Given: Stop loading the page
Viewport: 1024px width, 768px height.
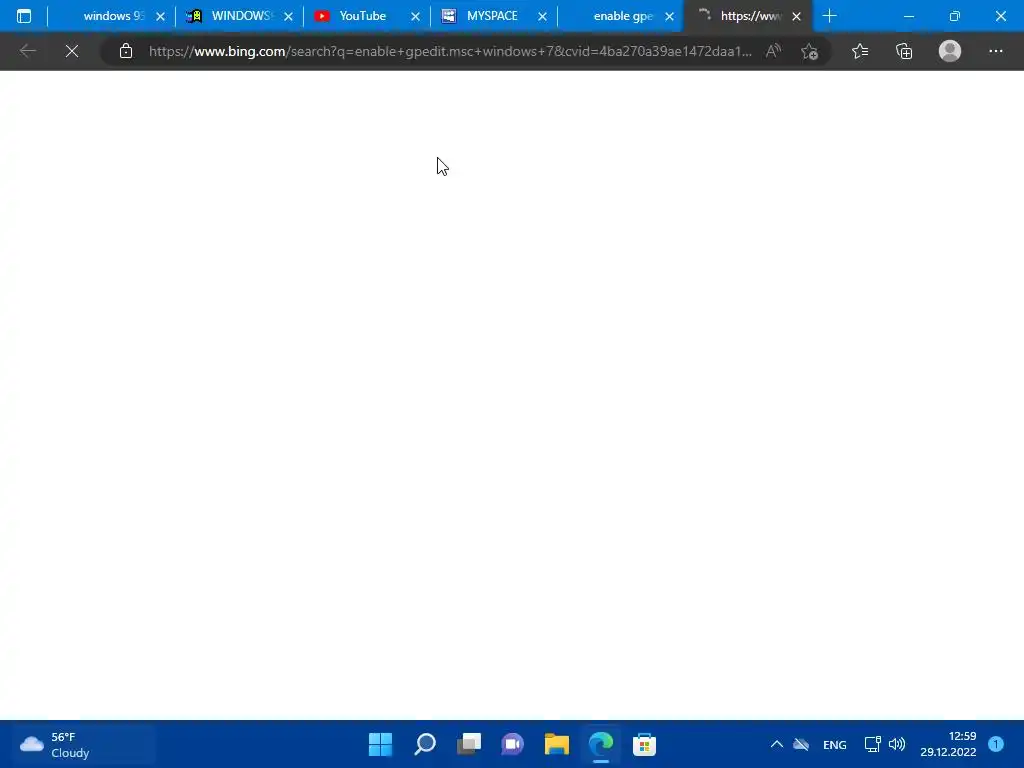Looking at the screenshot, I should coord(72,51).
